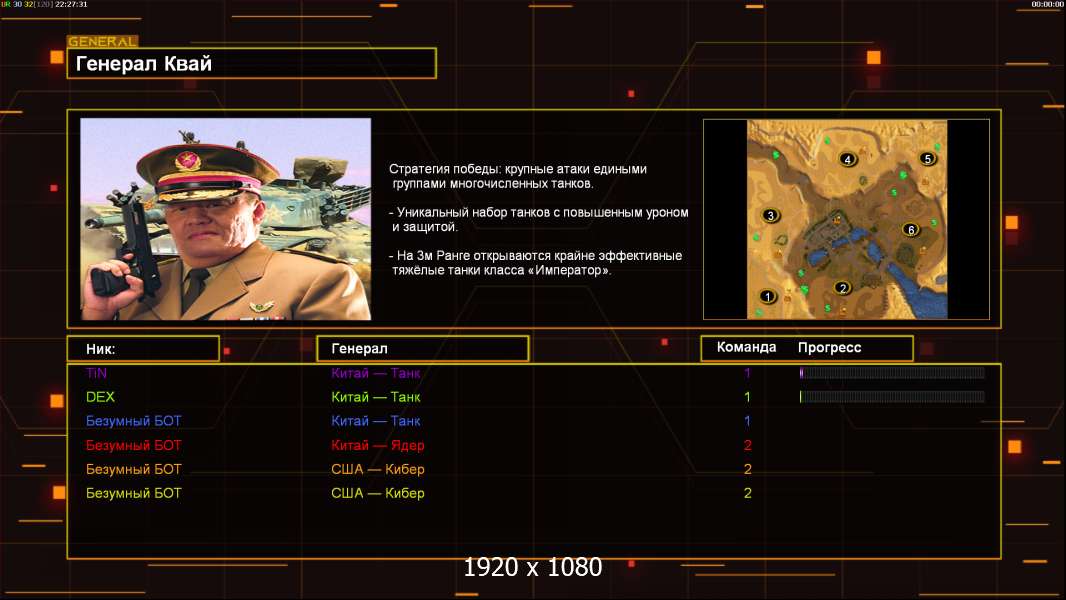Click the 00:00:00 timer in the corner
The height and width of the screenshot is (600, 1066).
[1047, 4]
